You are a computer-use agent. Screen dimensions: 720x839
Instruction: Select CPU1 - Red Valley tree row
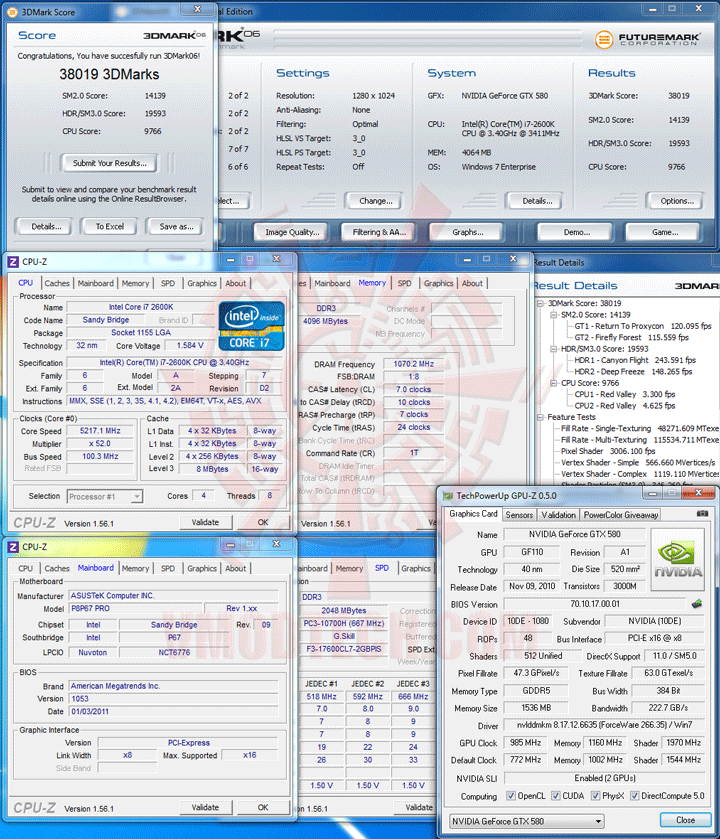pos(625,394)
